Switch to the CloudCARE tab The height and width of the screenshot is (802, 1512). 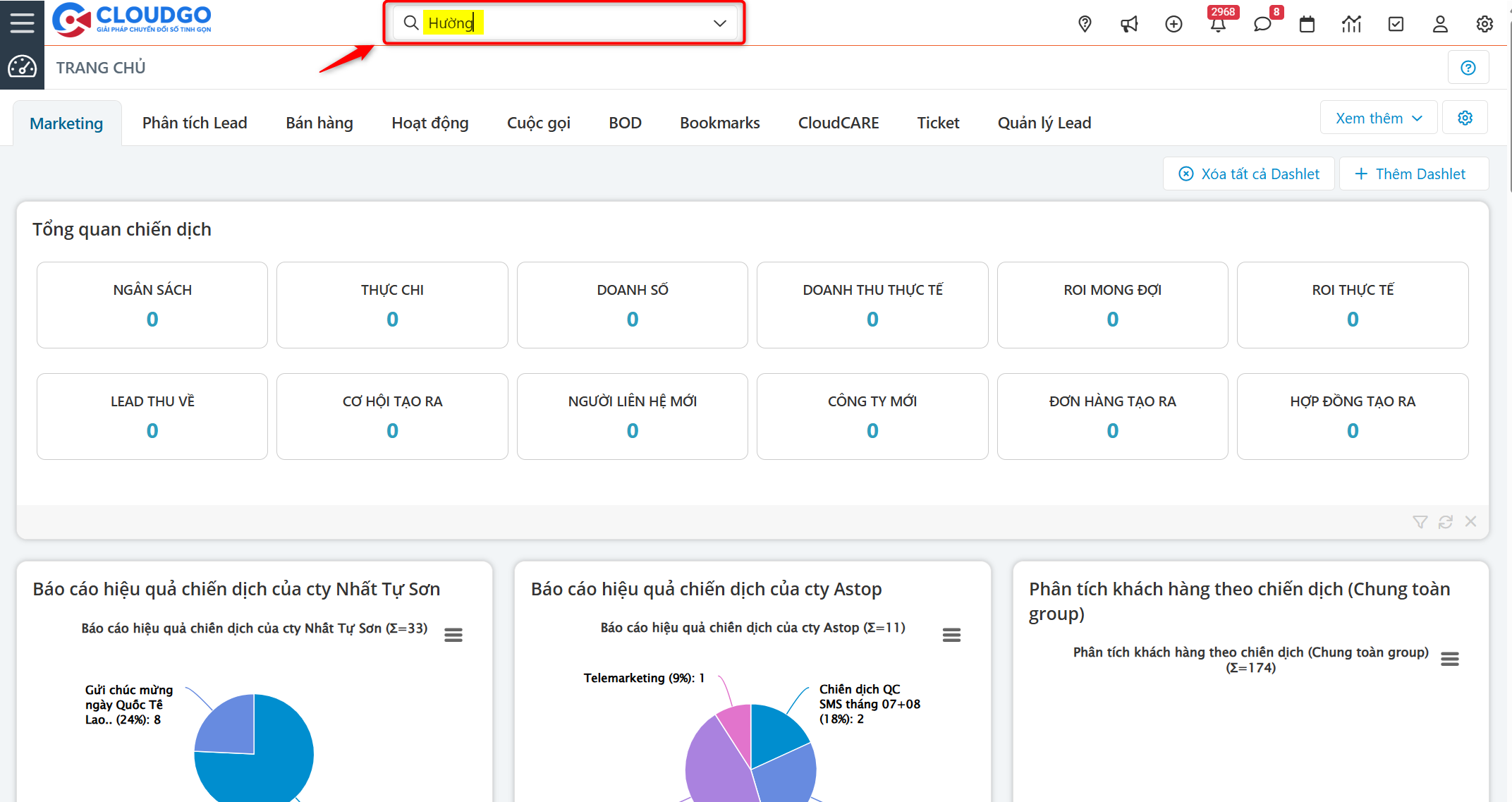point(838,123)
